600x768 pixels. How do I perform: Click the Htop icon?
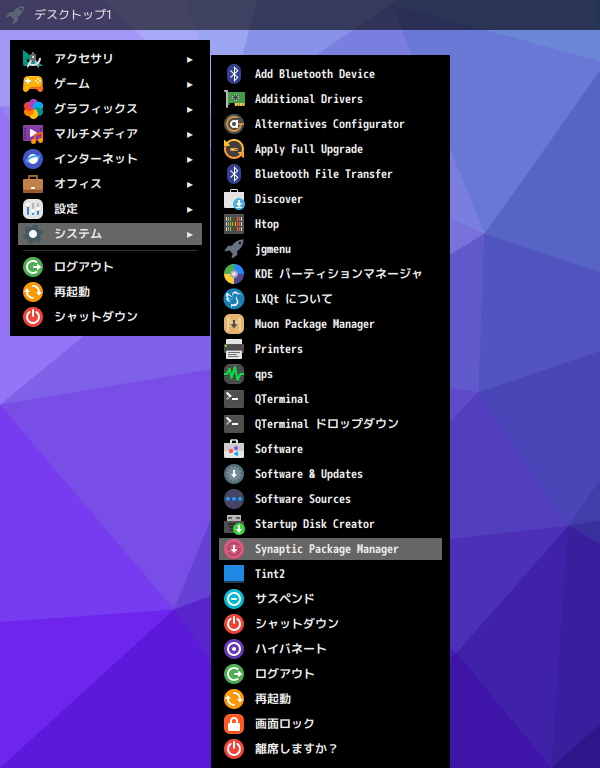click(x=234, y=224)
